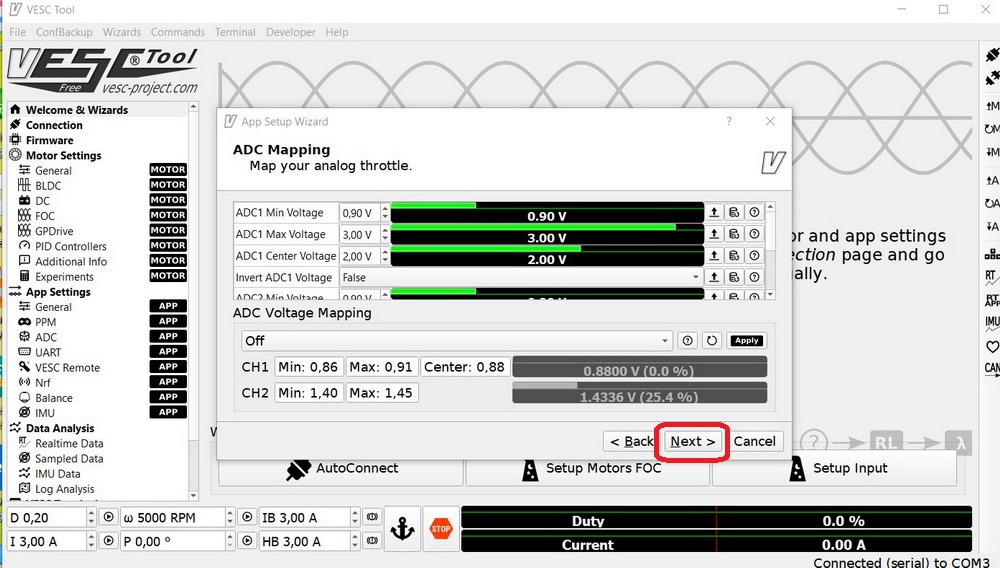Click the read-default icon for ADC1 Center Voltage
The height and width of the screenshot is (568, 1000).
(x=734, y=256)
